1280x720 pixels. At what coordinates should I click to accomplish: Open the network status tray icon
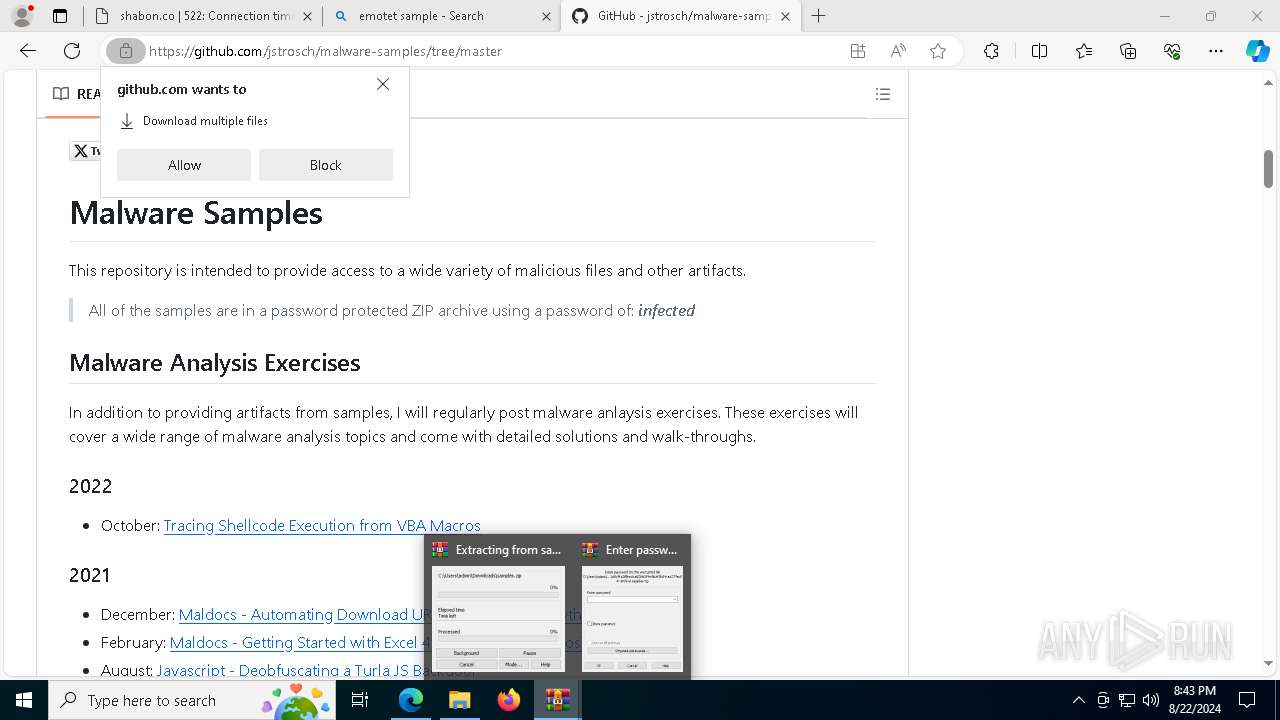pyautogui.click(x=1127, y=700)
